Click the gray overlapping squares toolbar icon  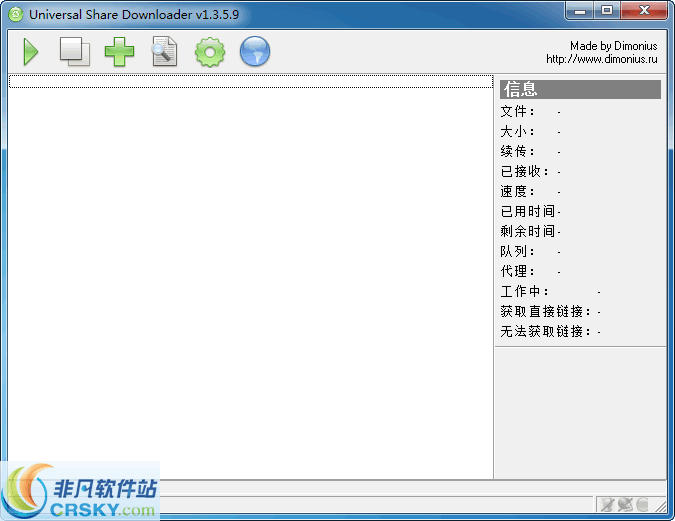tap(74, 52)
